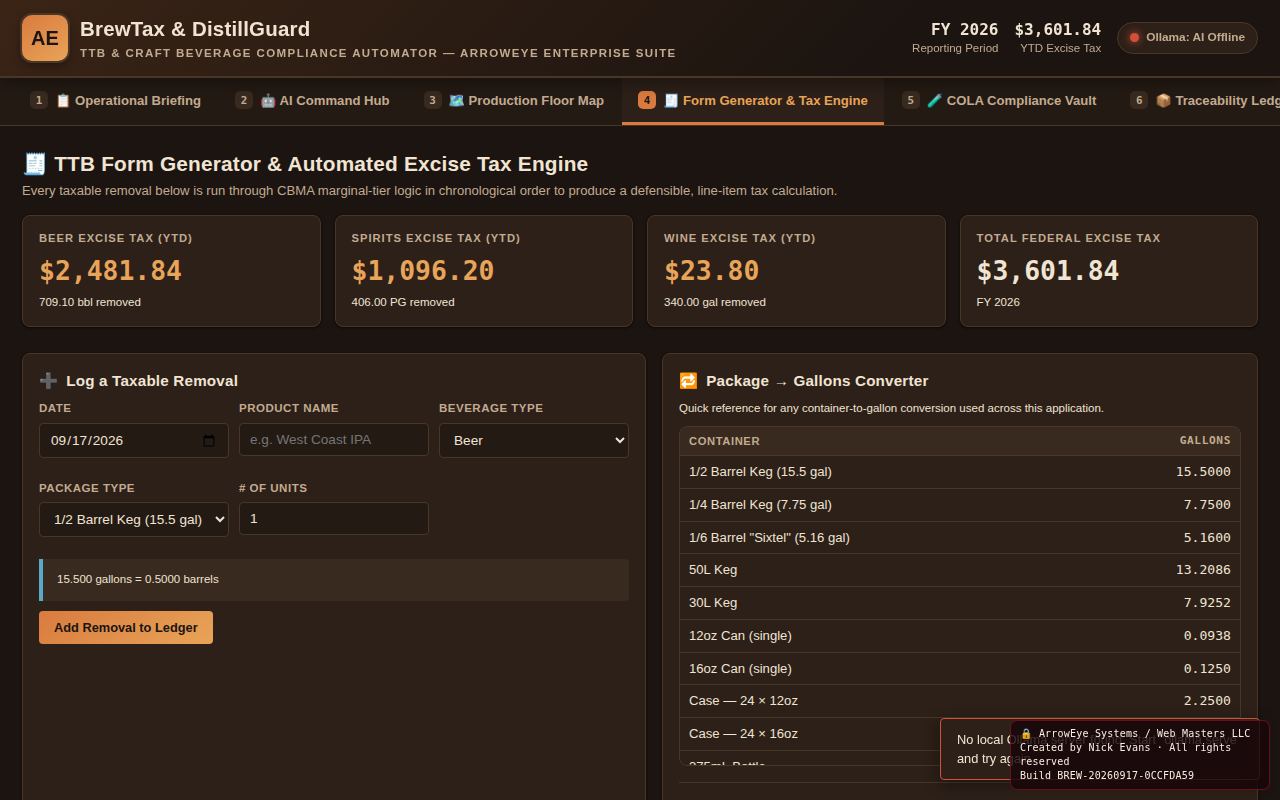
Task: Open the COLA Compliance Vault tab
Action: coord(999,101)
